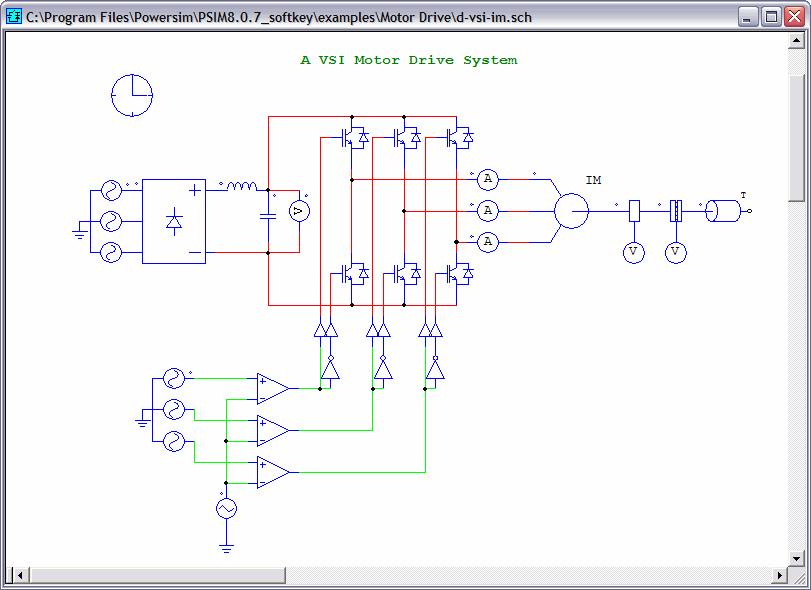This screenshot has height=590, width=811.
Task: Select the top sinusoidal reference source
Action: pyautogui.click(x=174, y=379)
